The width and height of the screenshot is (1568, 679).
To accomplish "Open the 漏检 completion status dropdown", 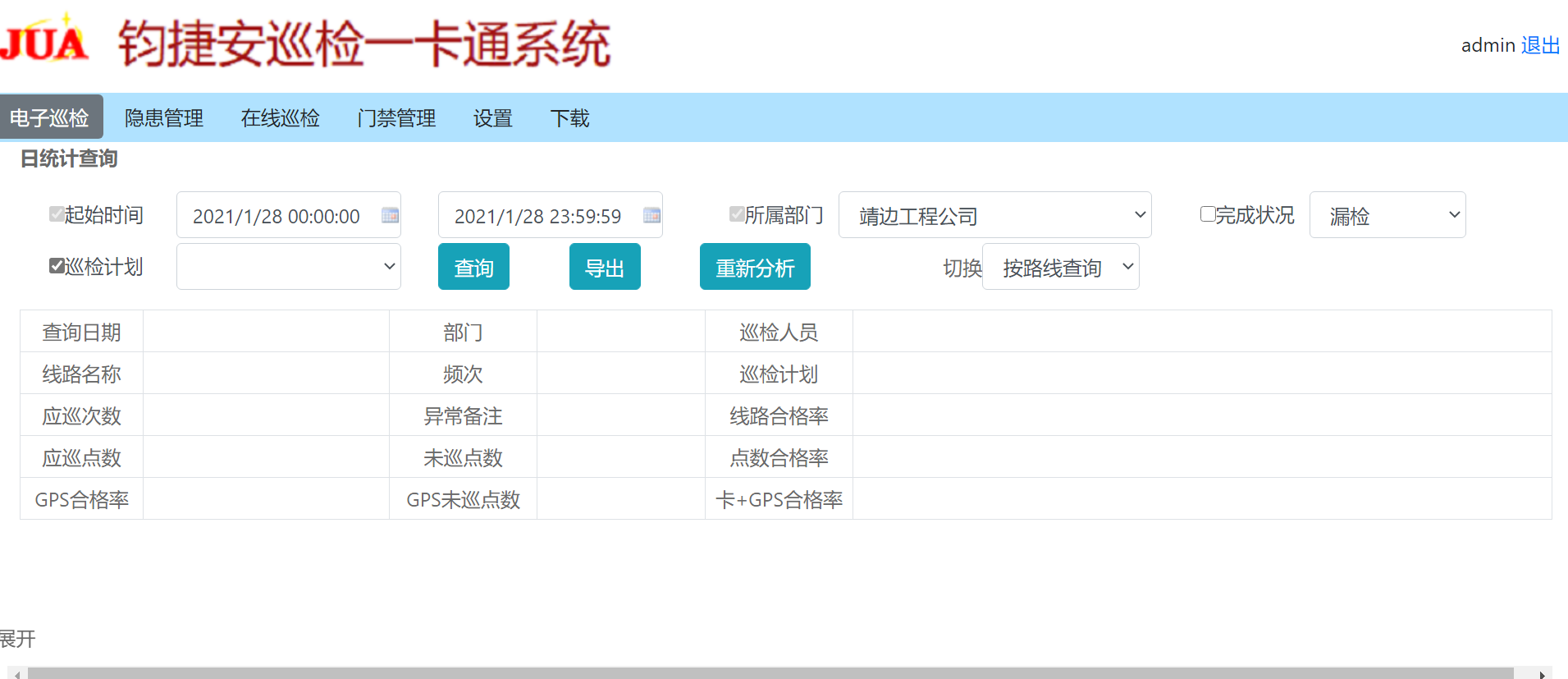I will (x=1387, y=215).
